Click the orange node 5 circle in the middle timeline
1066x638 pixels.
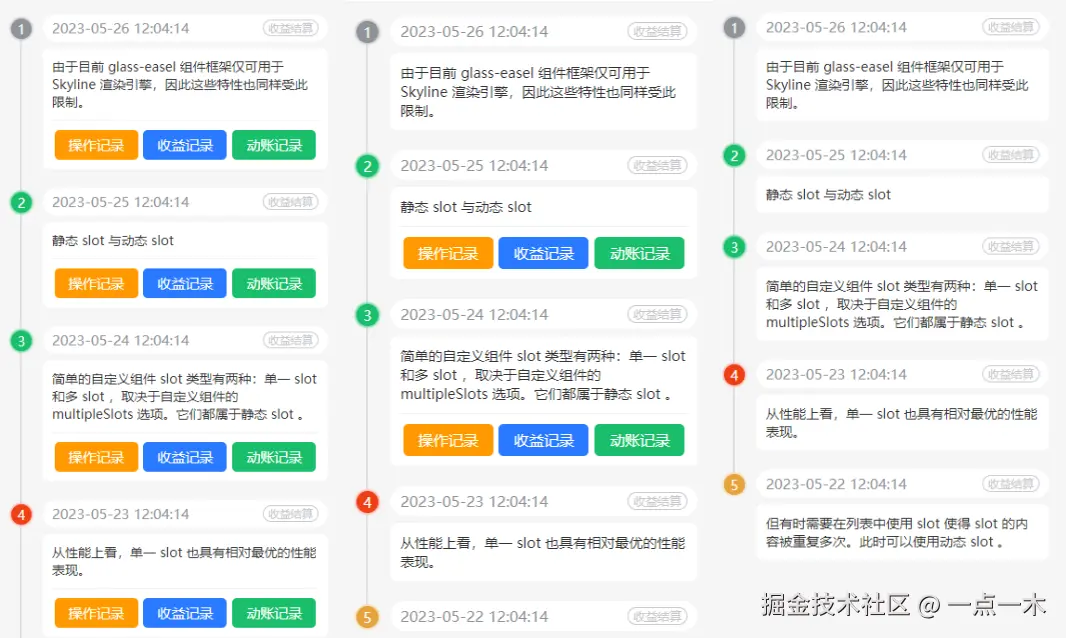368,616
